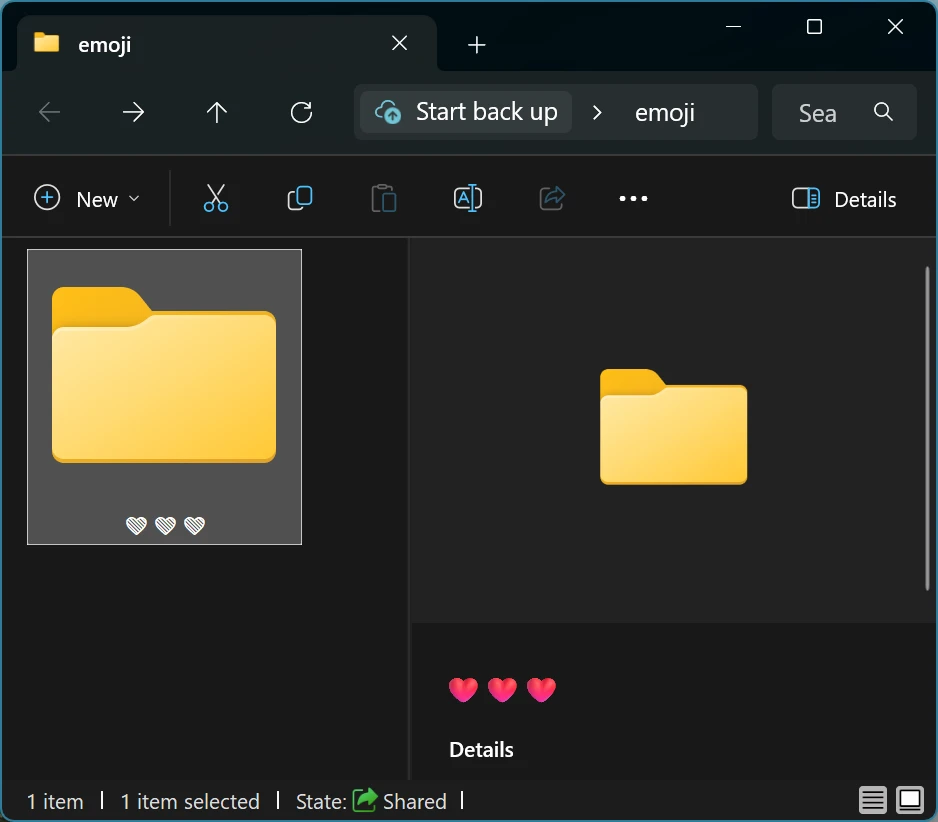Viewport: 938px width, 822px height.
Task: Switch to large thumbnails view in status bar
Action: coord(909,800)
